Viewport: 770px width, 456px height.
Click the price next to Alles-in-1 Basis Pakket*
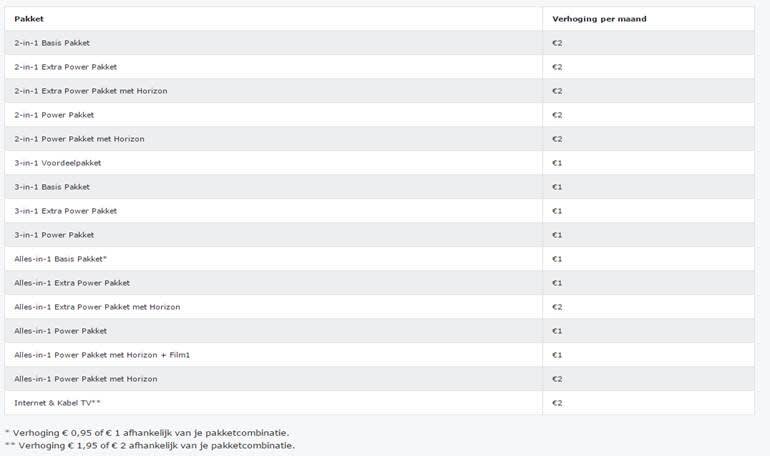tap(557, 259)
